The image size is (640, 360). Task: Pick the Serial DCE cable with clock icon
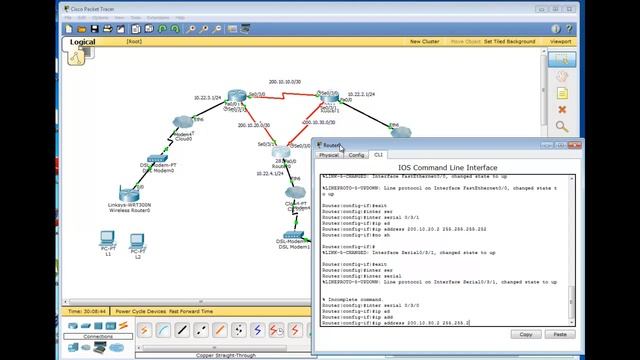[x=276, y=330]
